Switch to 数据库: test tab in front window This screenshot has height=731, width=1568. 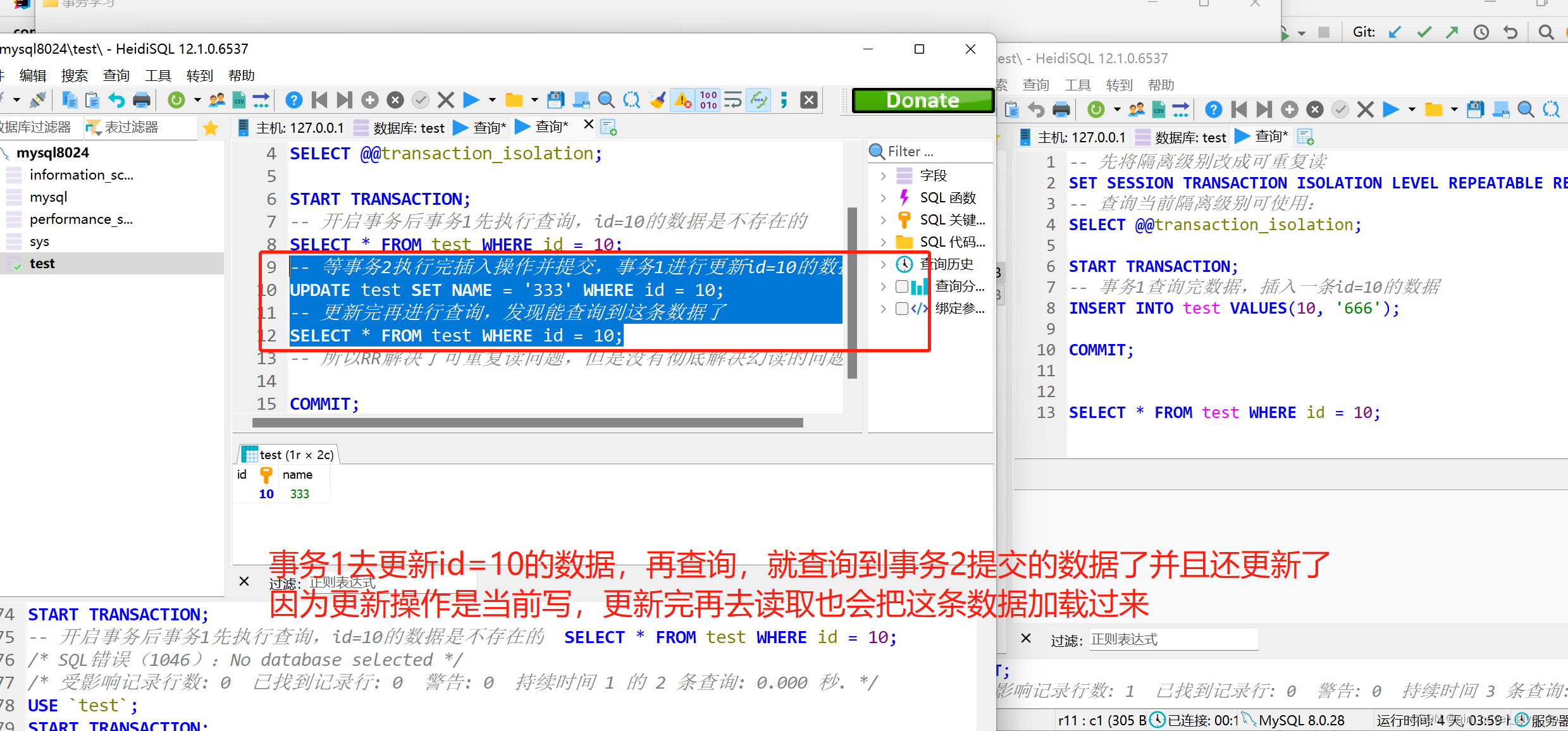point(400,128)
